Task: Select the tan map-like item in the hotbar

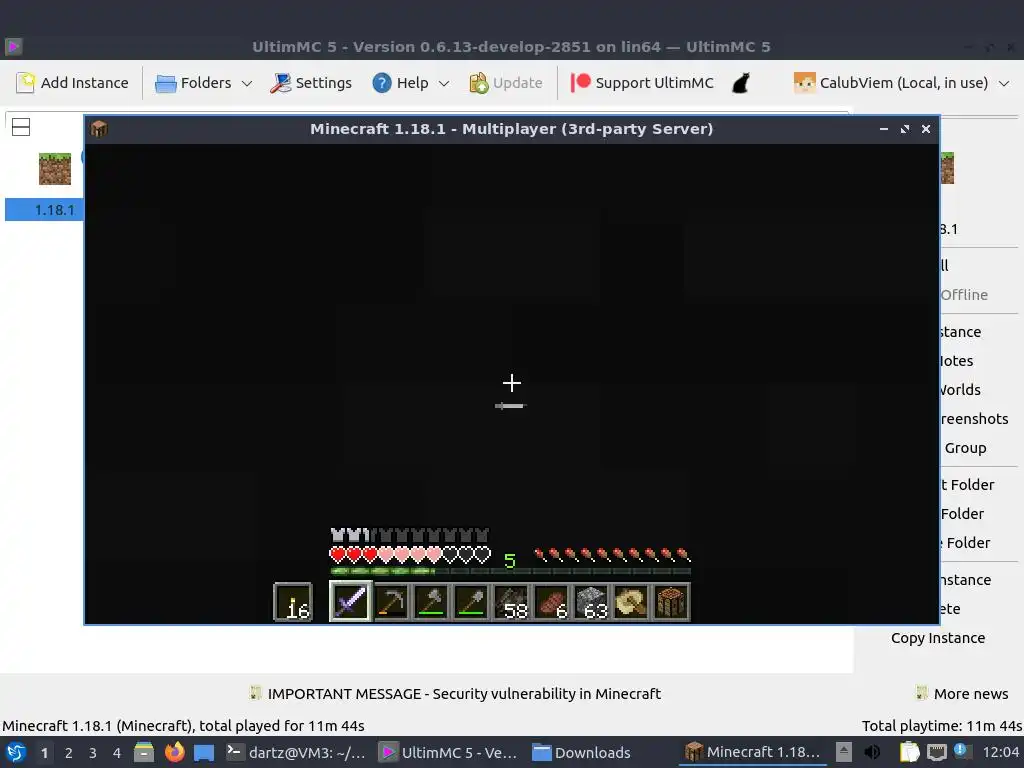Action: point(632,601)
